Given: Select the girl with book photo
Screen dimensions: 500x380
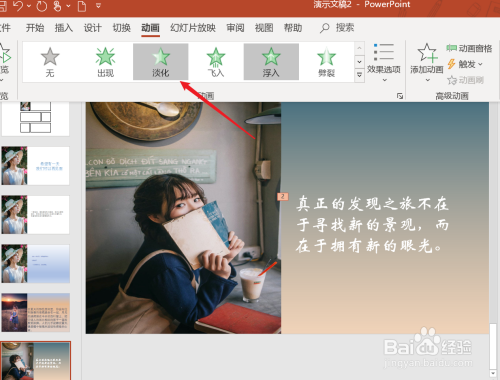Looking at the screenshot, I should 183,218.
